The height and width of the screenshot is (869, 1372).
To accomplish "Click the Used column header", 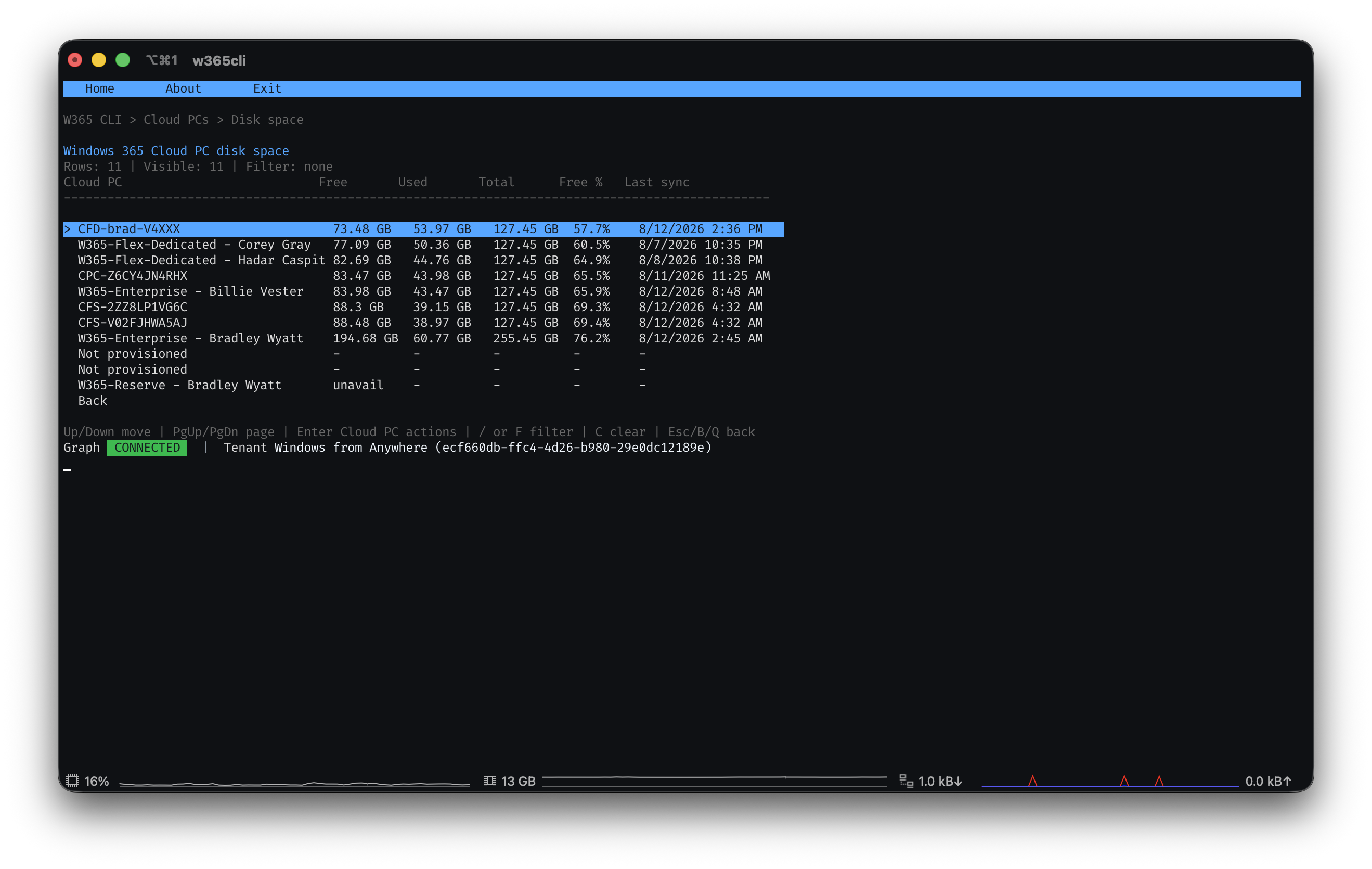I will coord(412,182).
